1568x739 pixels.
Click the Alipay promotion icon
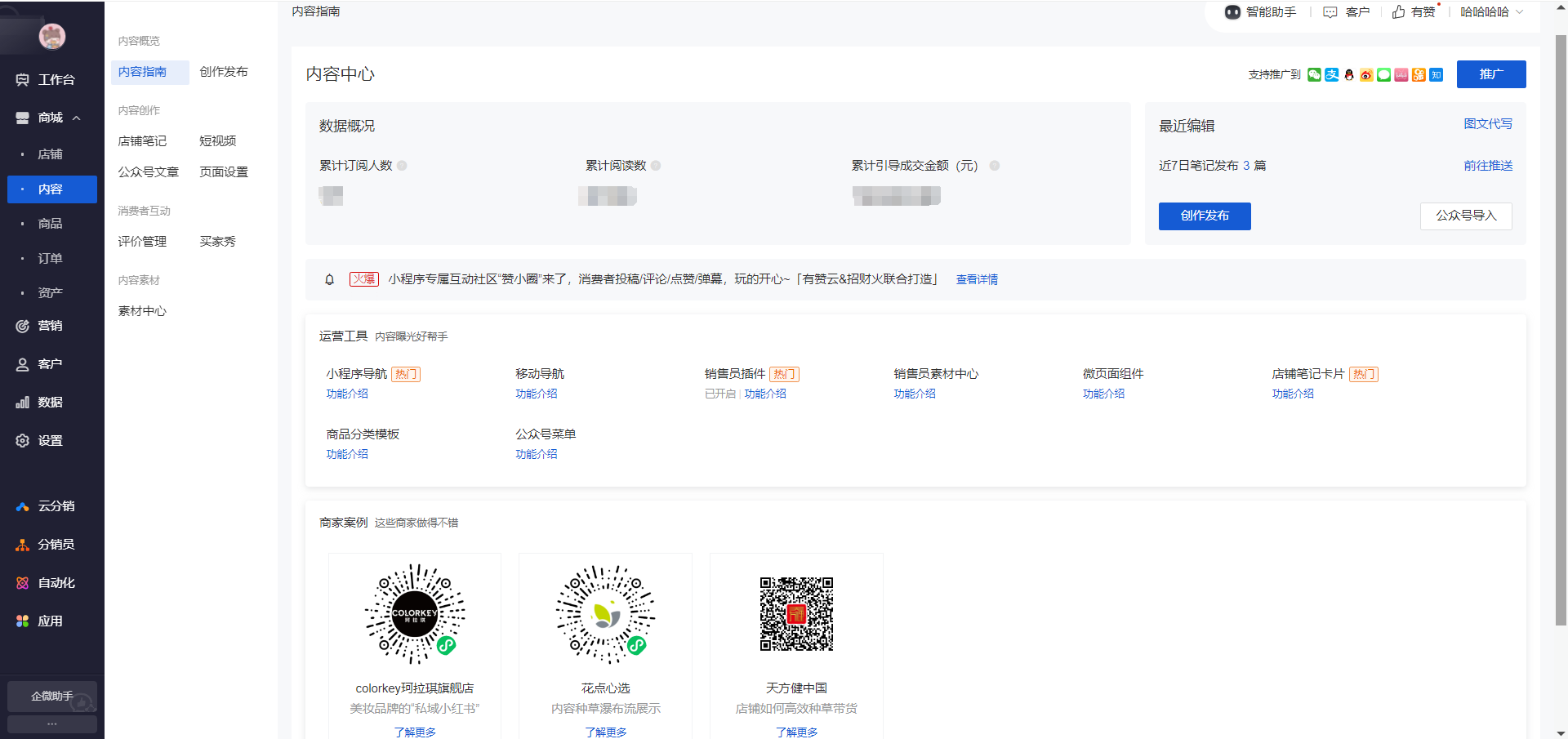pyautogui.click(x=1332, y=74)
